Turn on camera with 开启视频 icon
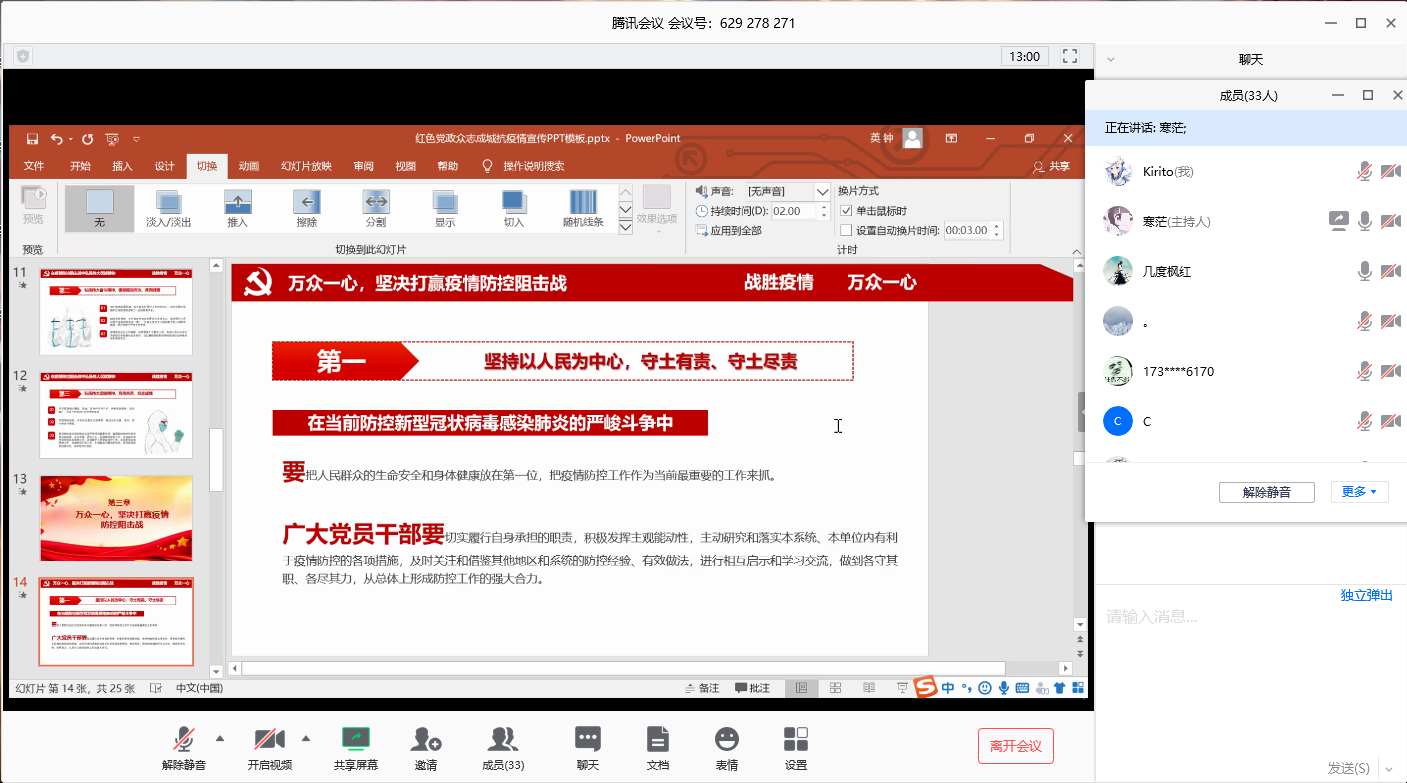 (x=269, y=740)
